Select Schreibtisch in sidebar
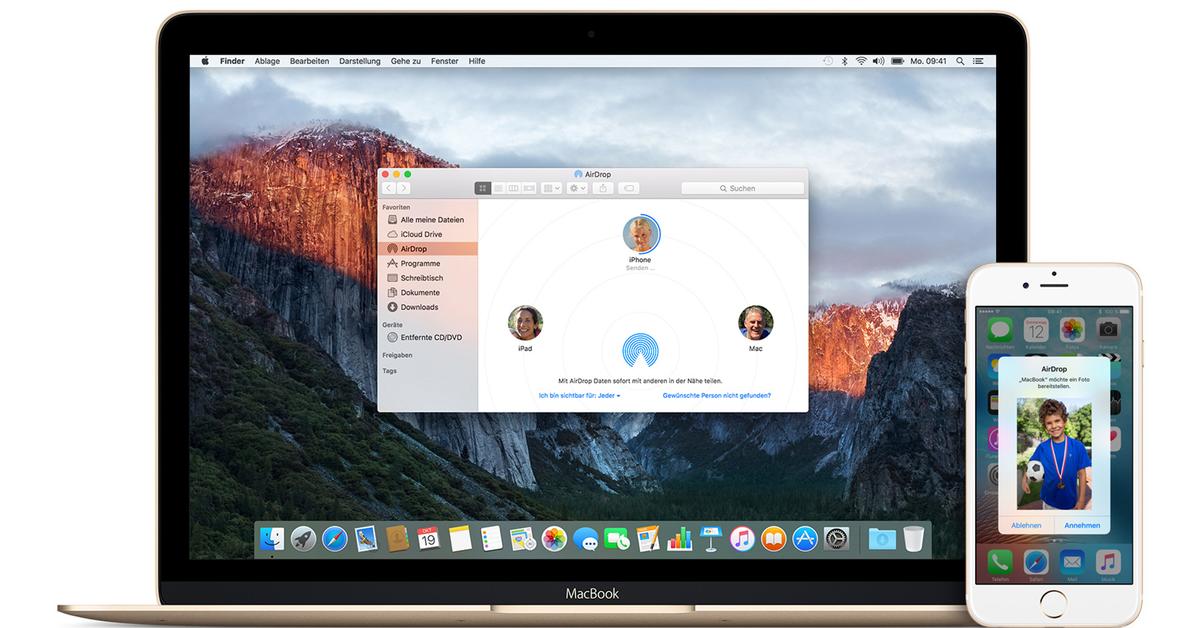Image resolution: width=1200 pixels, height=628 pixels. (428, 278)
